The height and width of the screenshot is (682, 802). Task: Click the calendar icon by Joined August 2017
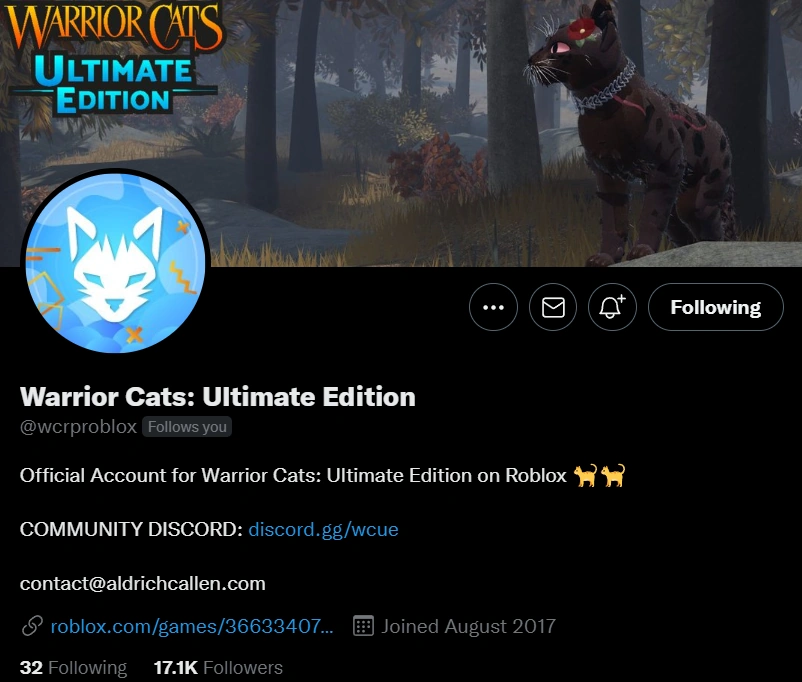[363, 626]
